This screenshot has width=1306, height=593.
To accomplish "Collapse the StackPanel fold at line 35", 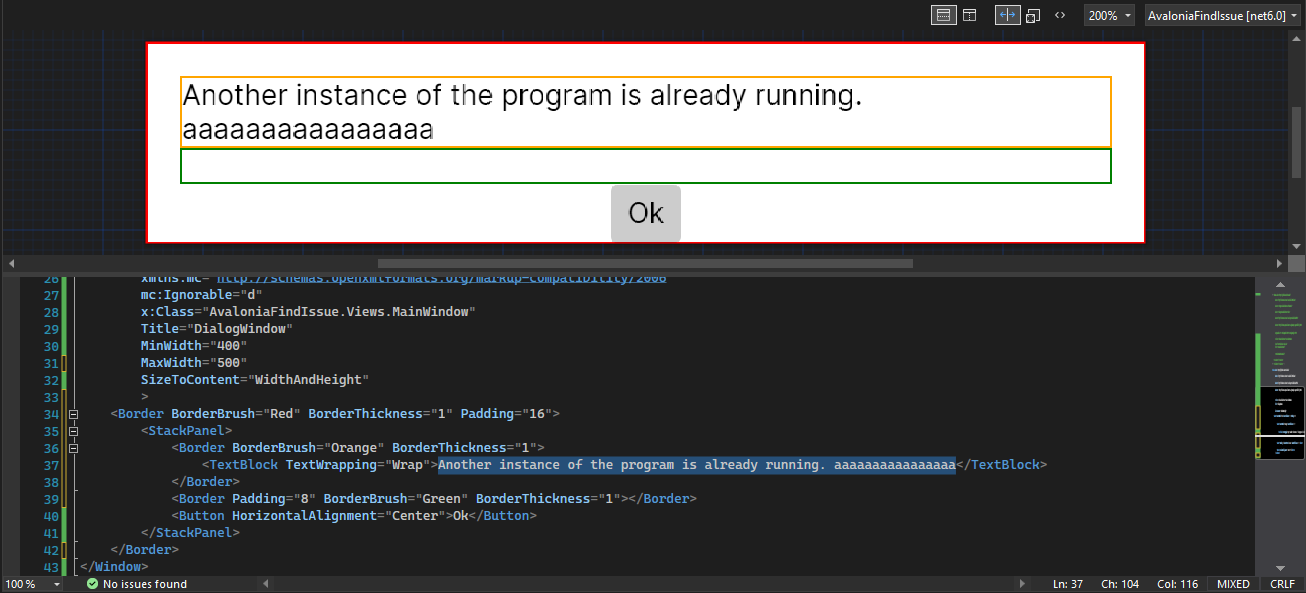I will (74, 430).
